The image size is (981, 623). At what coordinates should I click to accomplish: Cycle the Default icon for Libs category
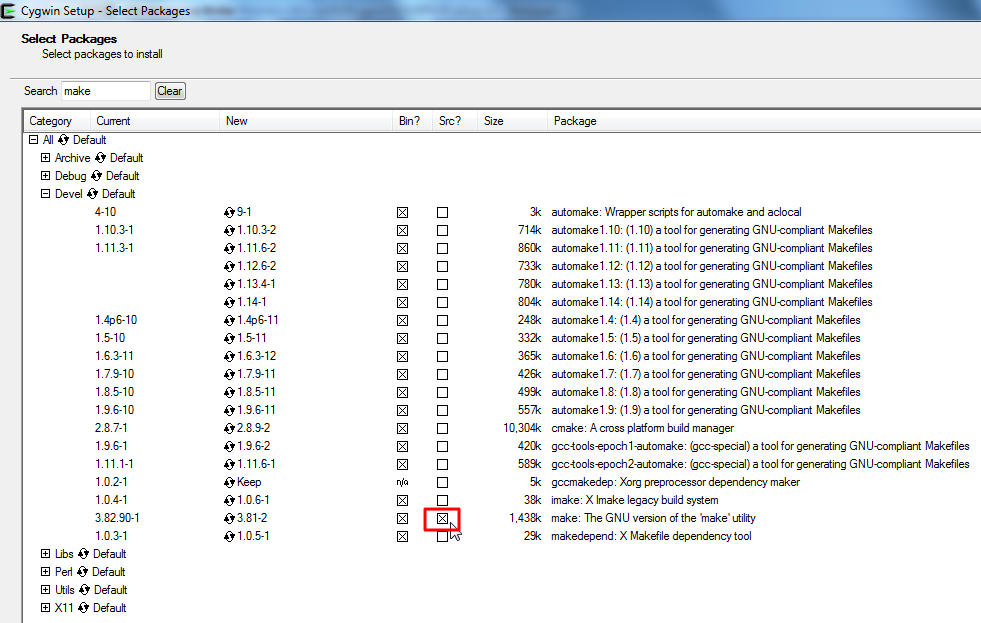coord(83,554)
